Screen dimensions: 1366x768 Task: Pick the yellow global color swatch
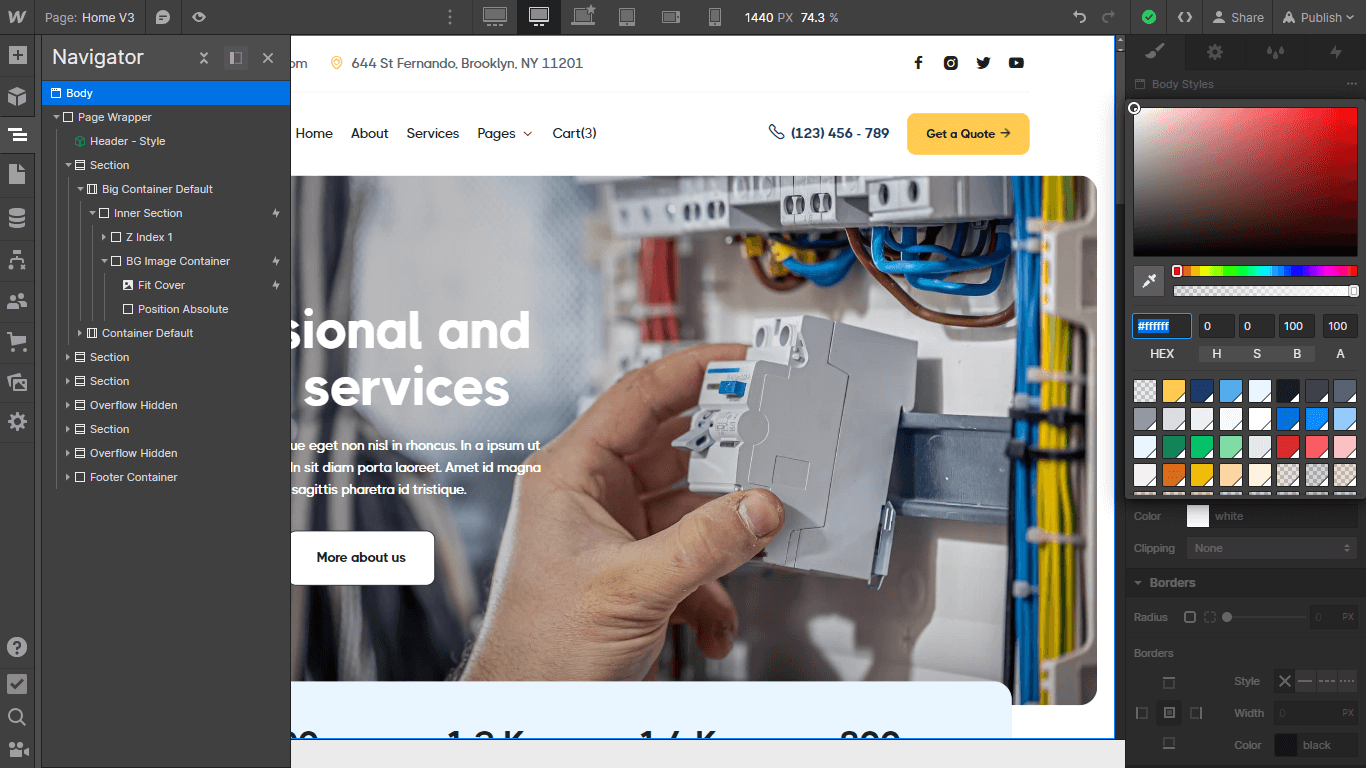coord(1172,390)
